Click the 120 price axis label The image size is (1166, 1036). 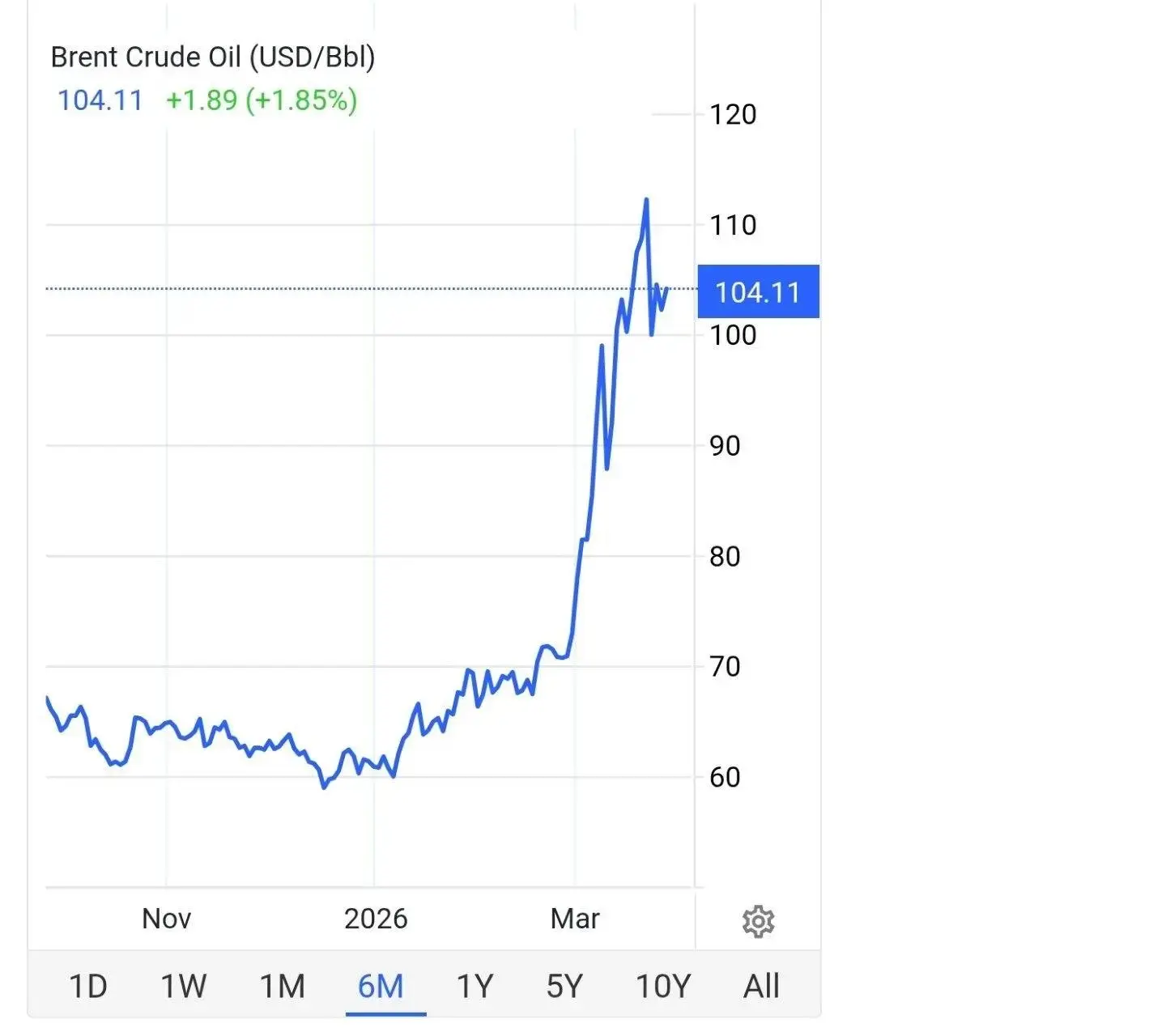pyautogui.click(x=733, y=114)
